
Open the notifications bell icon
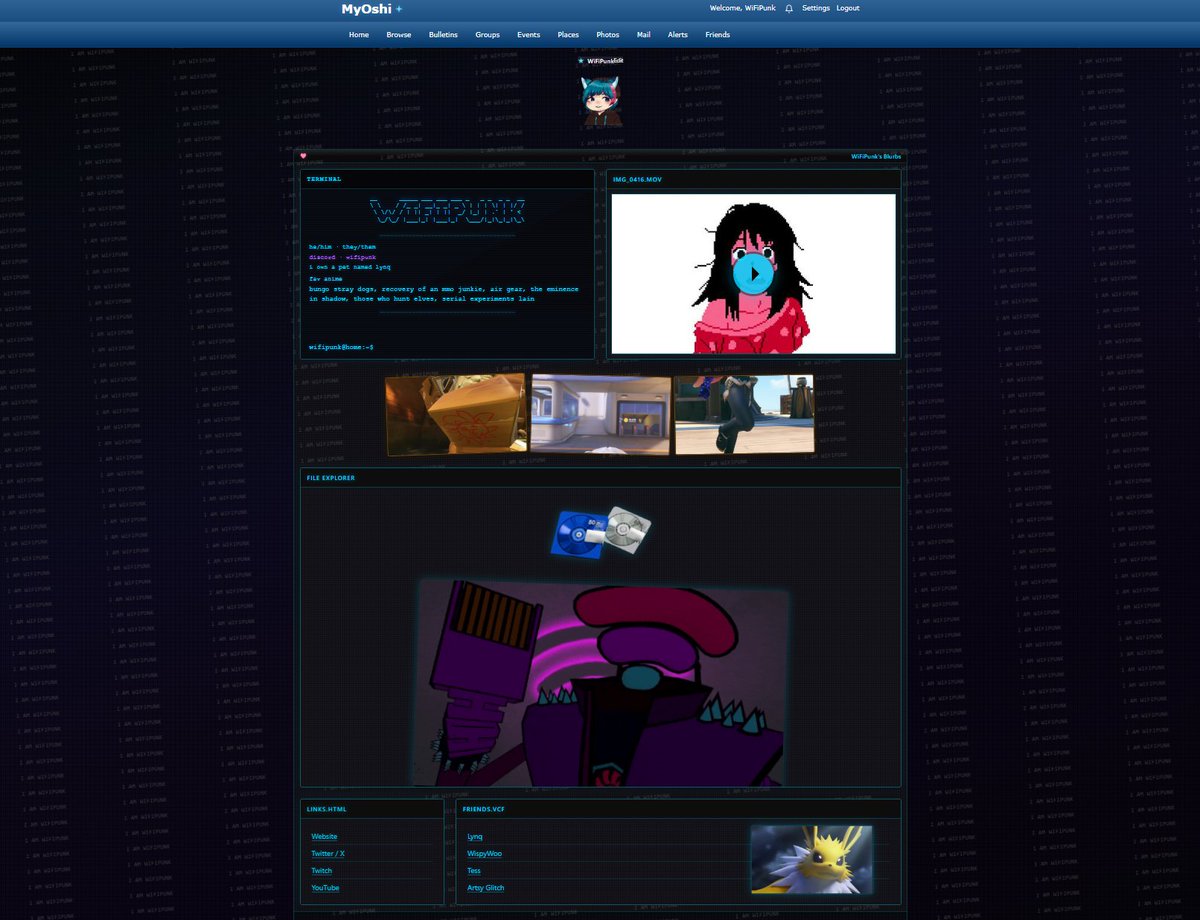[x=789, y=8]
